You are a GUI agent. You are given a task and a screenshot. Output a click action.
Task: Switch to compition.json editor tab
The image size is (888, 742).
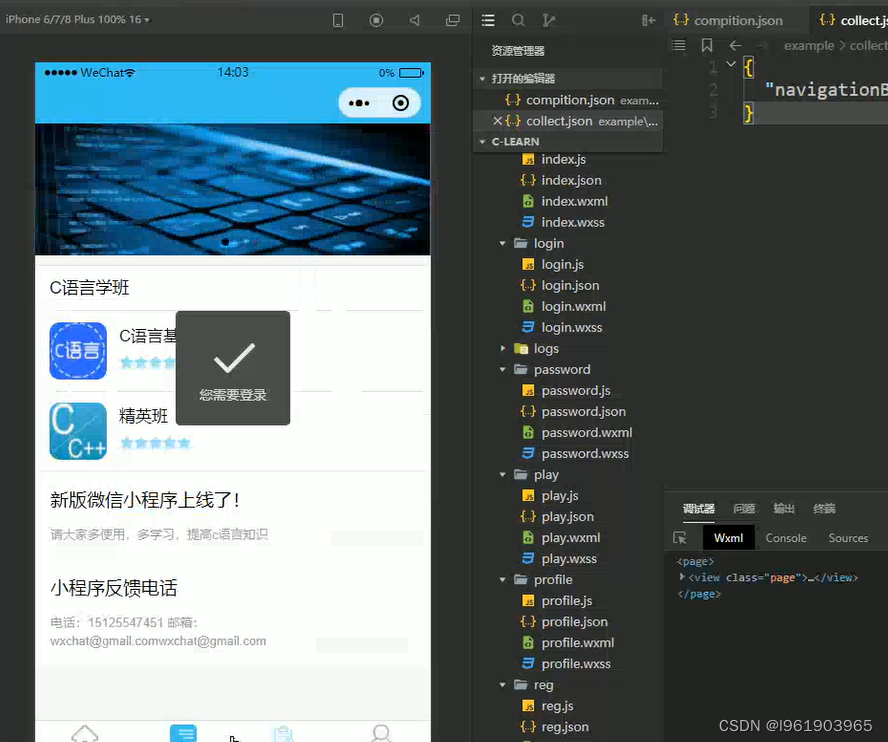(x=728, y=20)
